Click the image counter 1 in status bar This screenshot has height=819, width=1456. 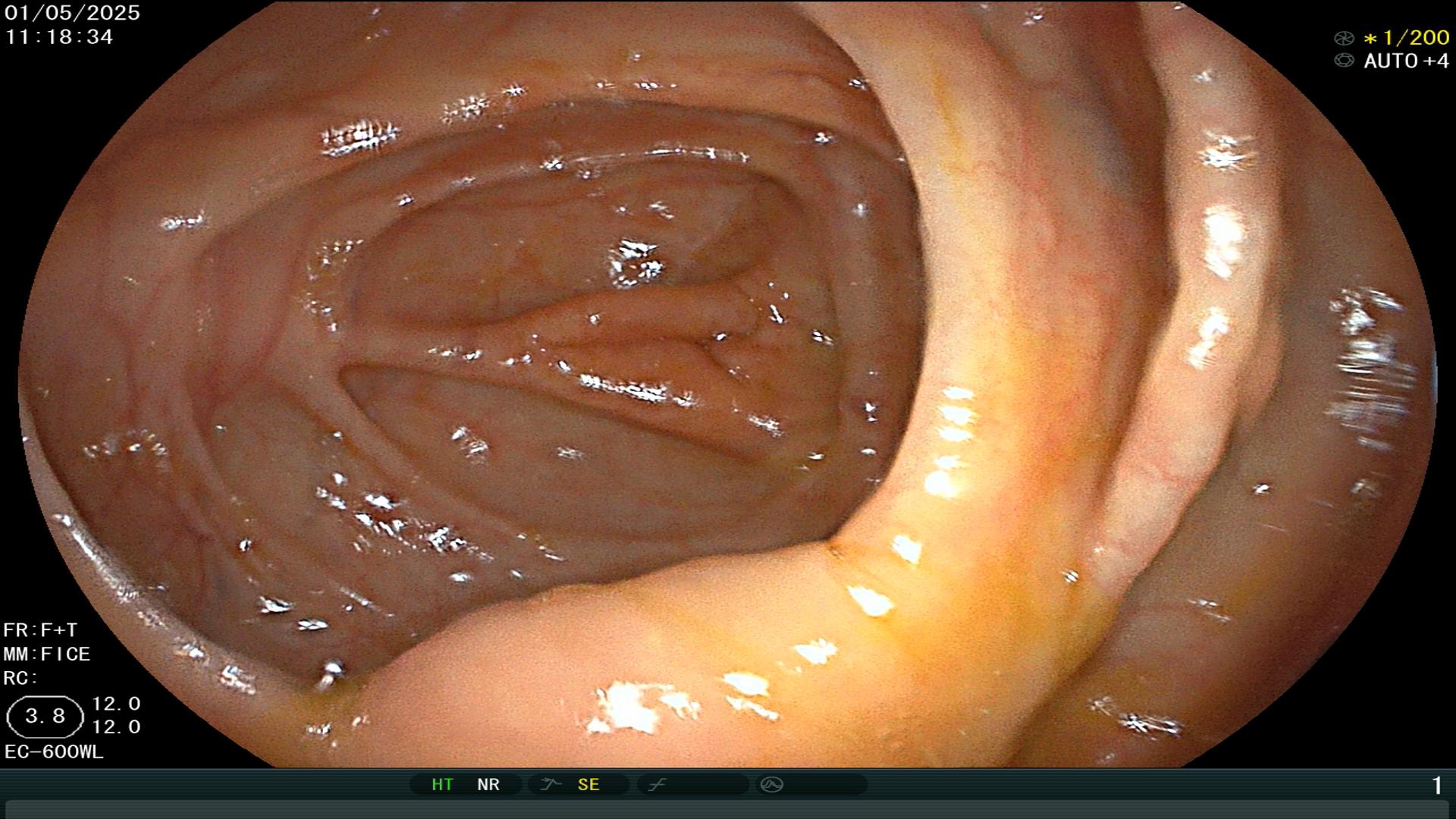[1436, 786]
